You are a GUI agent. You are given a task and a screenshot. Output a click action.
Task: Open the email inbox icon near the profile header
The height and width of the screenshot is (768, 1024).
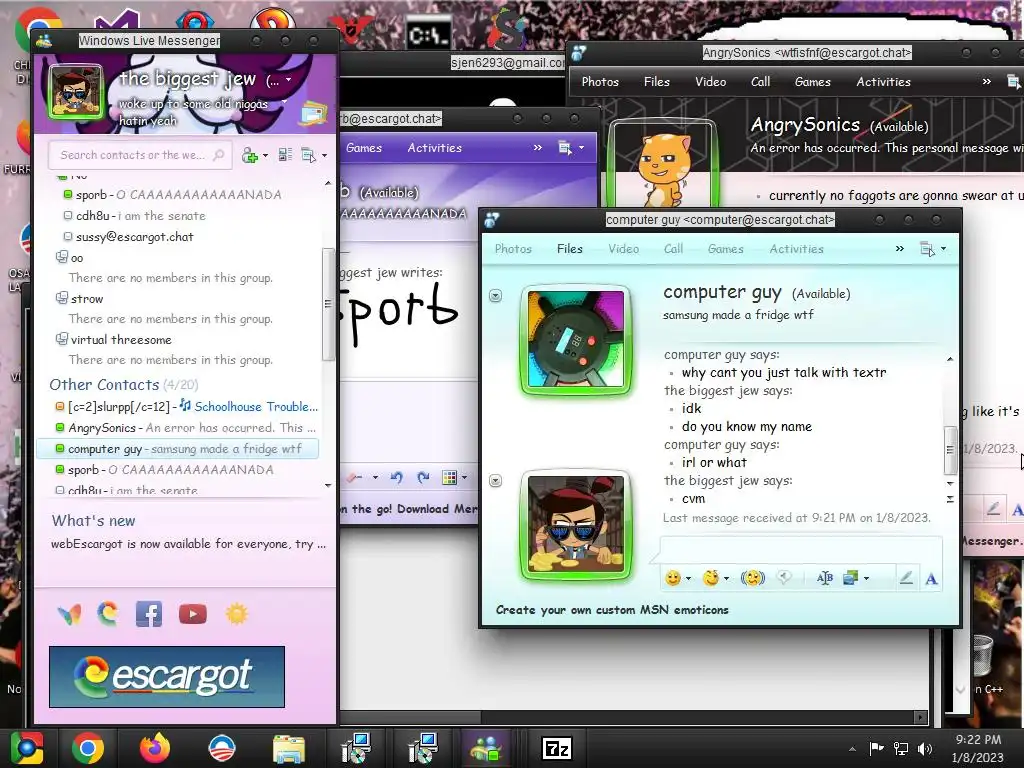click(x=314, y=112)
